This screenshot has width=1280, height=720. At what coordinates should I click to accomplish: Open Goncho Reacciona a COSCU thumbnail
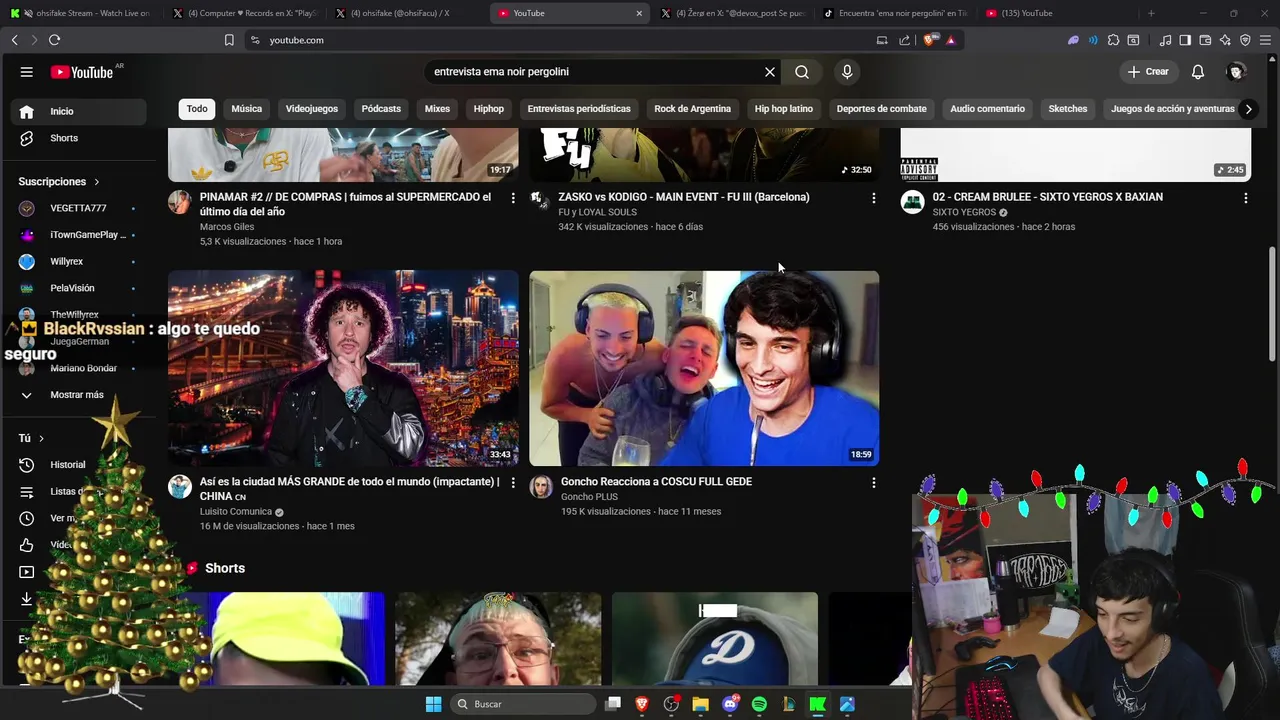[x=704, y=368]
